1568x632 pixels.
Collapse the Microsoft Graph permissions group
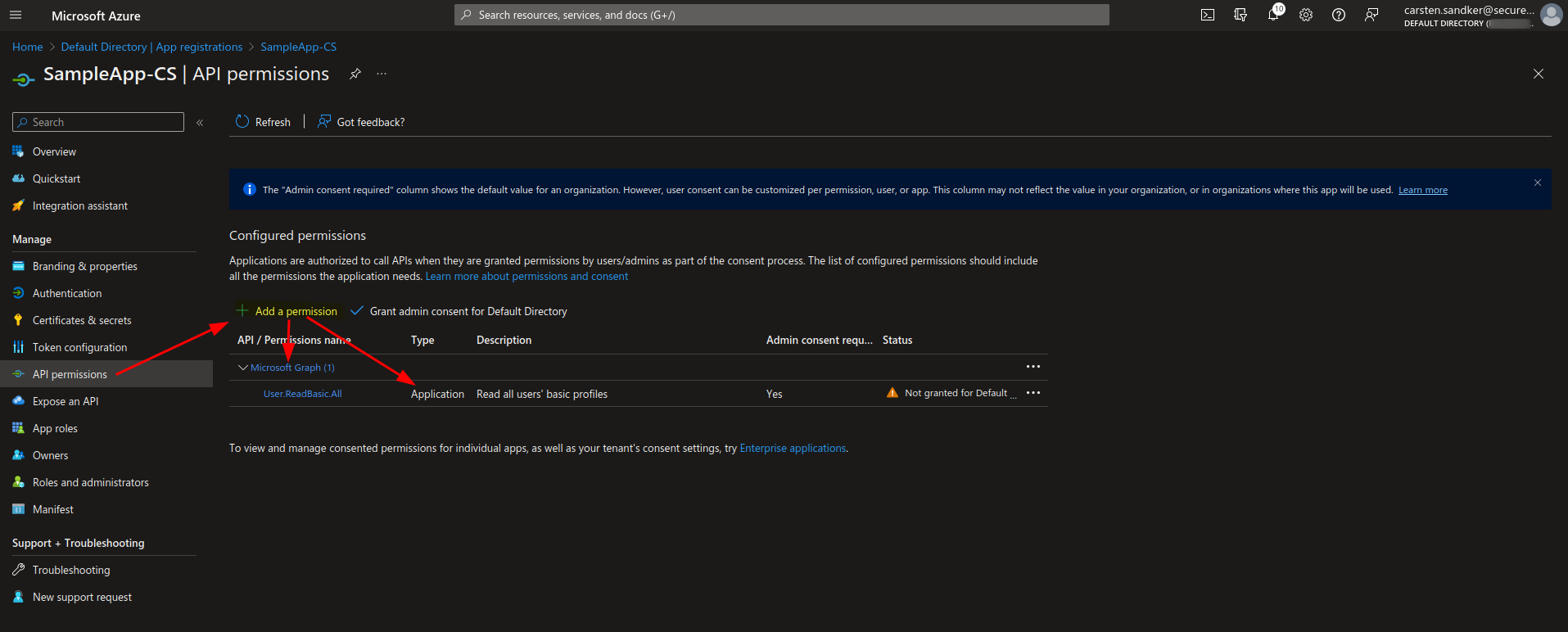tap(242, 368)
